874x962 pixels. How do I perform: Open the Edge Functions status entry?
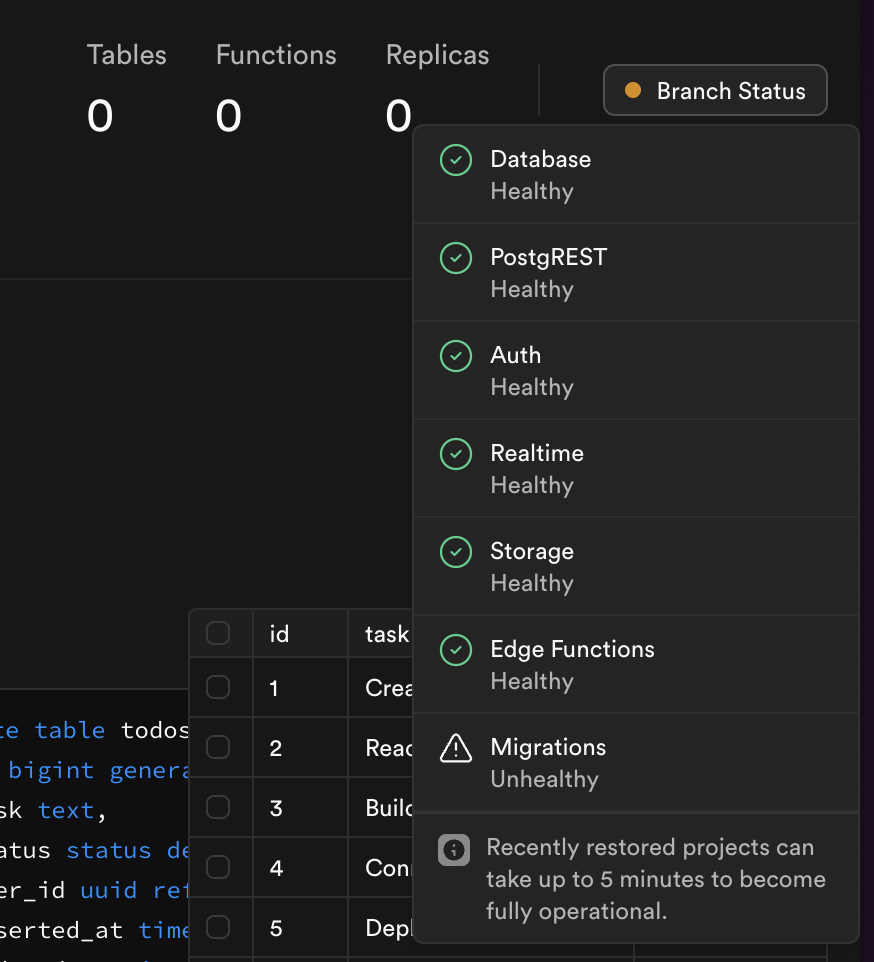click(x=572, y=664)
